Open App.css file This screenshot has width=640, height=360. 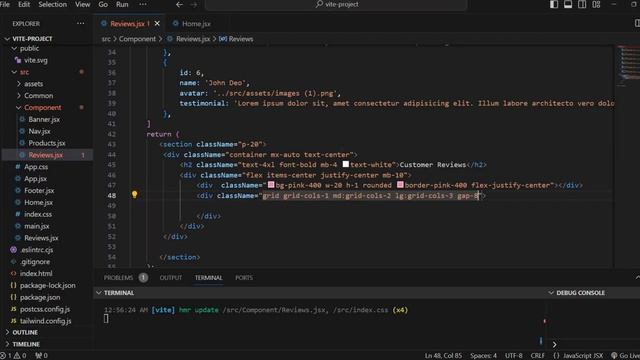36,167
